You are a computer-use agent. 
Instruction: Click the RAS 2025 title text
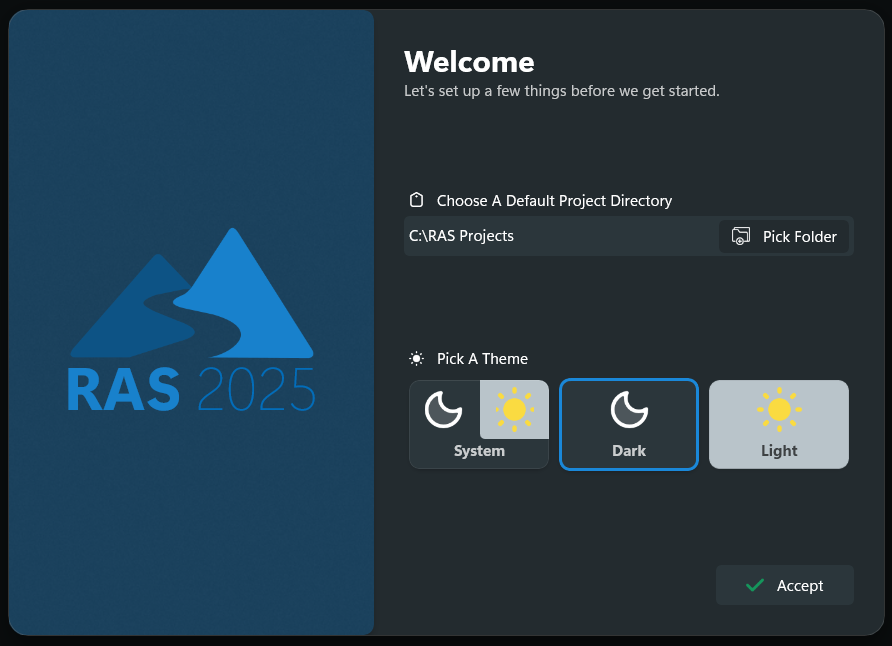[191, 390]
